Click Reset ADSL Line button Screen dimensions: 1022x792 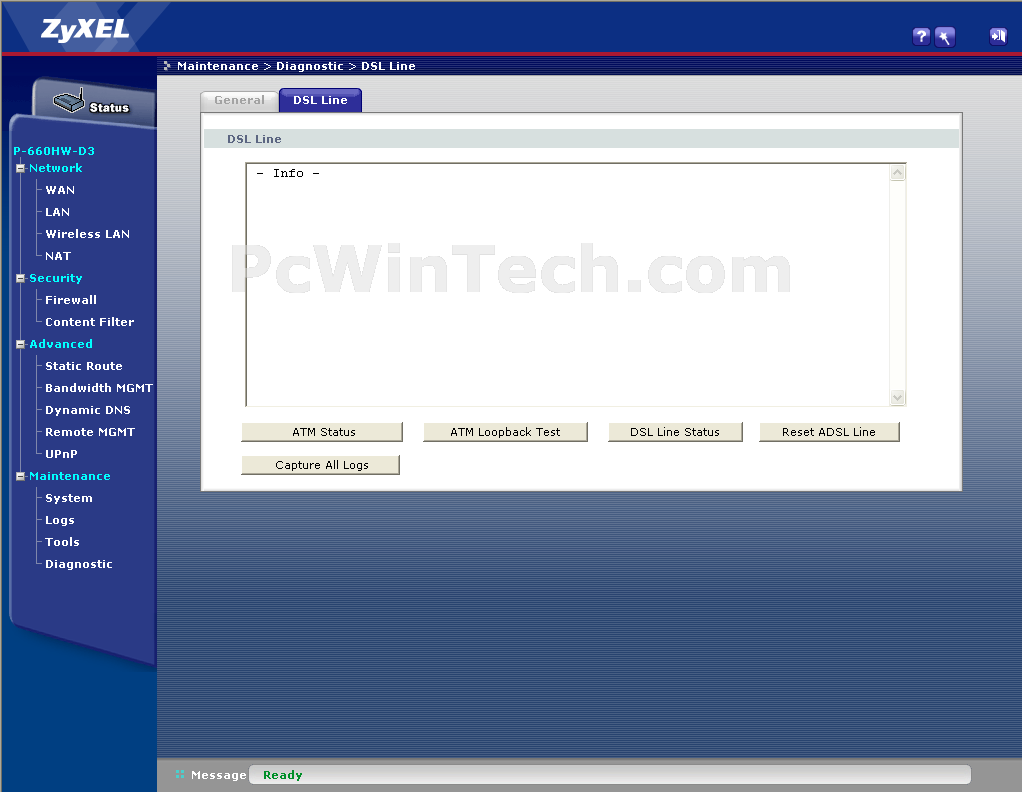coord(829,432)
